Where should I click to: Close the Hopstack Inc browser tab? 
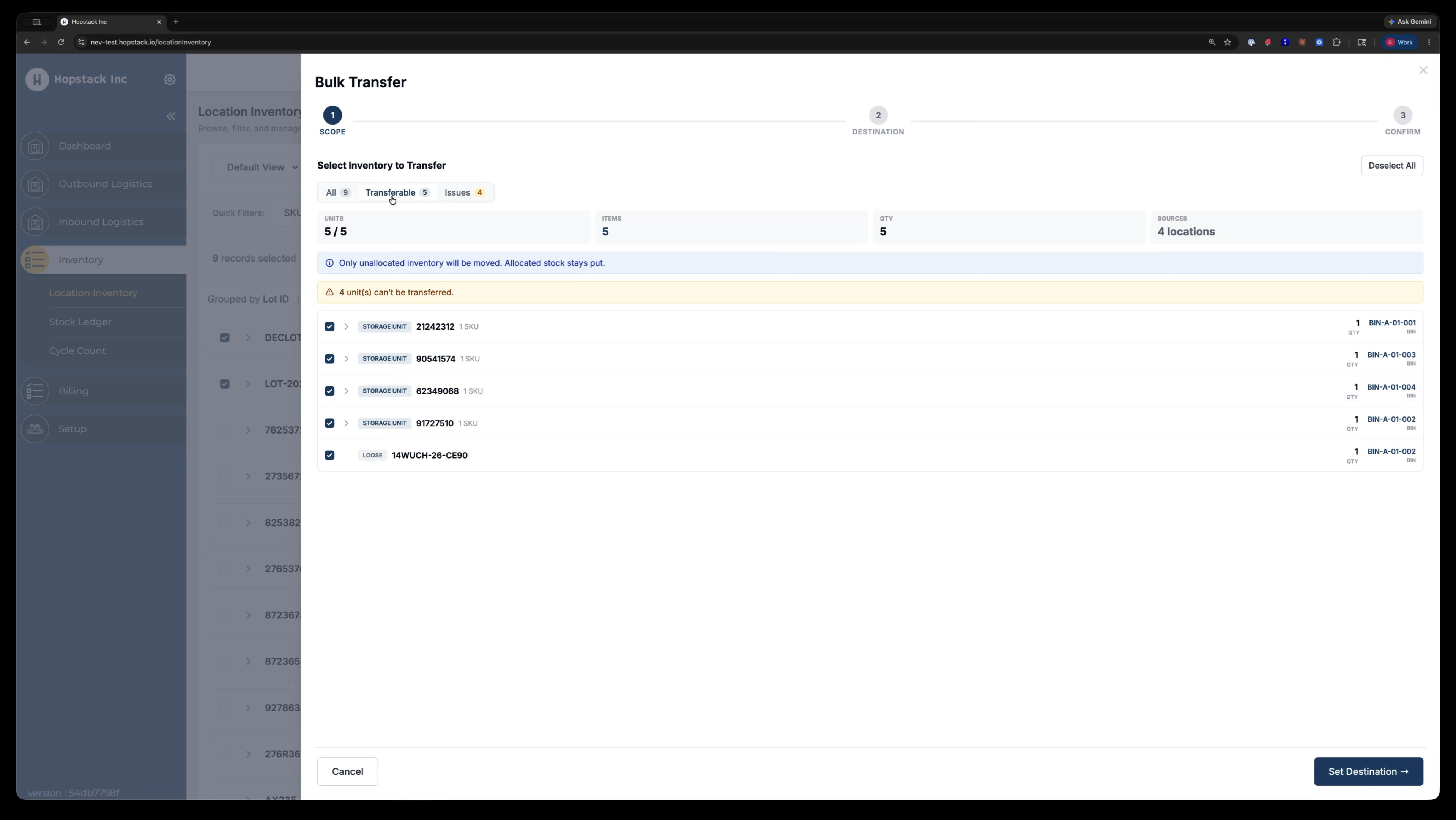pyautogui.click(x=159, y=22)
